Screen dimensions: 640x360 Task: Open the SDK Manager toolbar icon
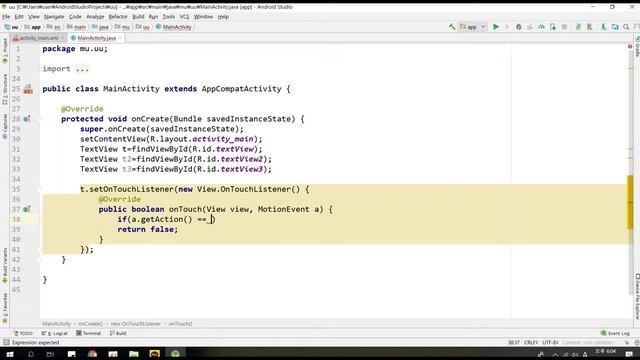click(603, 27)
